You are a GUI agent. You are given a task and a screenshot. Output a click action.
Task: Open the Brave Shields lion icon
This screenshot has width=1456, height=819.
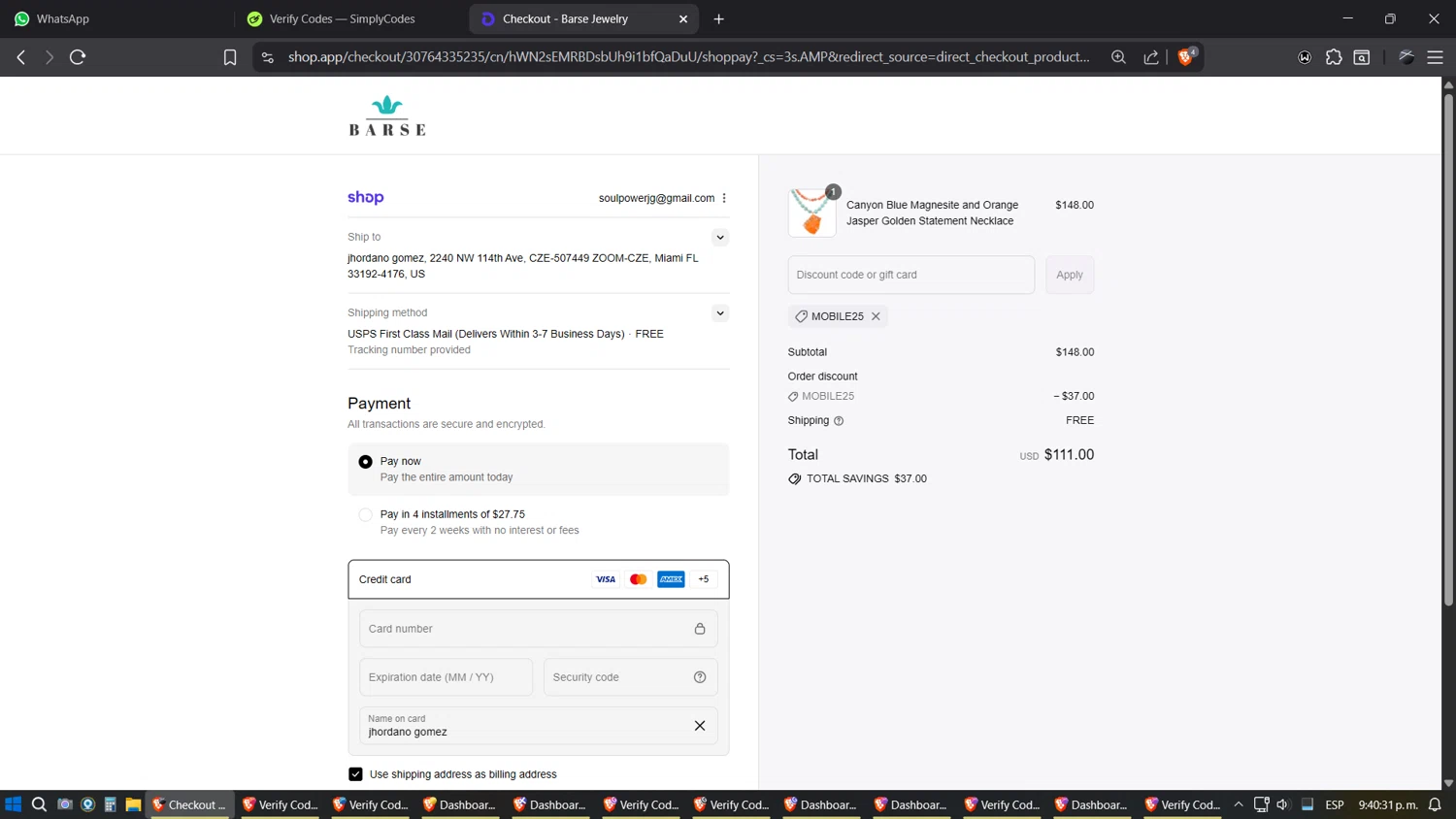[x=1185, y=57]
